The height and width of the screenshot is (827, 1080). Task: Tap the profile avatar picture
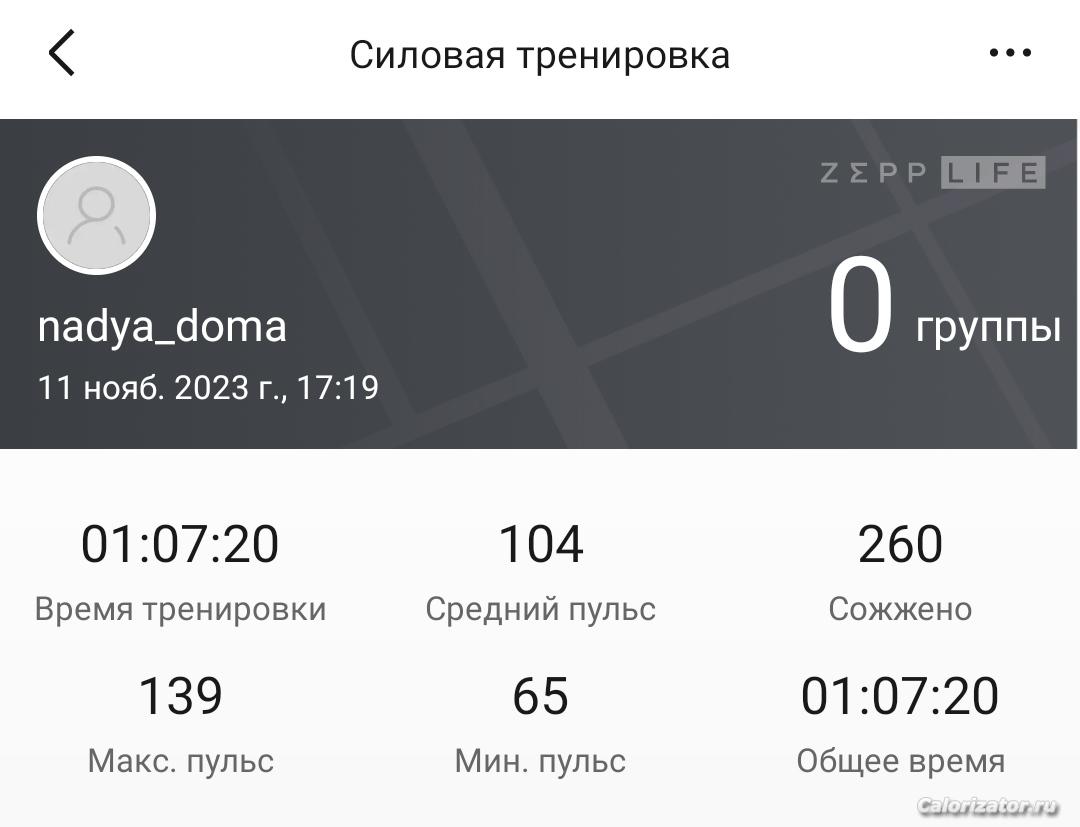pos(96,216)
